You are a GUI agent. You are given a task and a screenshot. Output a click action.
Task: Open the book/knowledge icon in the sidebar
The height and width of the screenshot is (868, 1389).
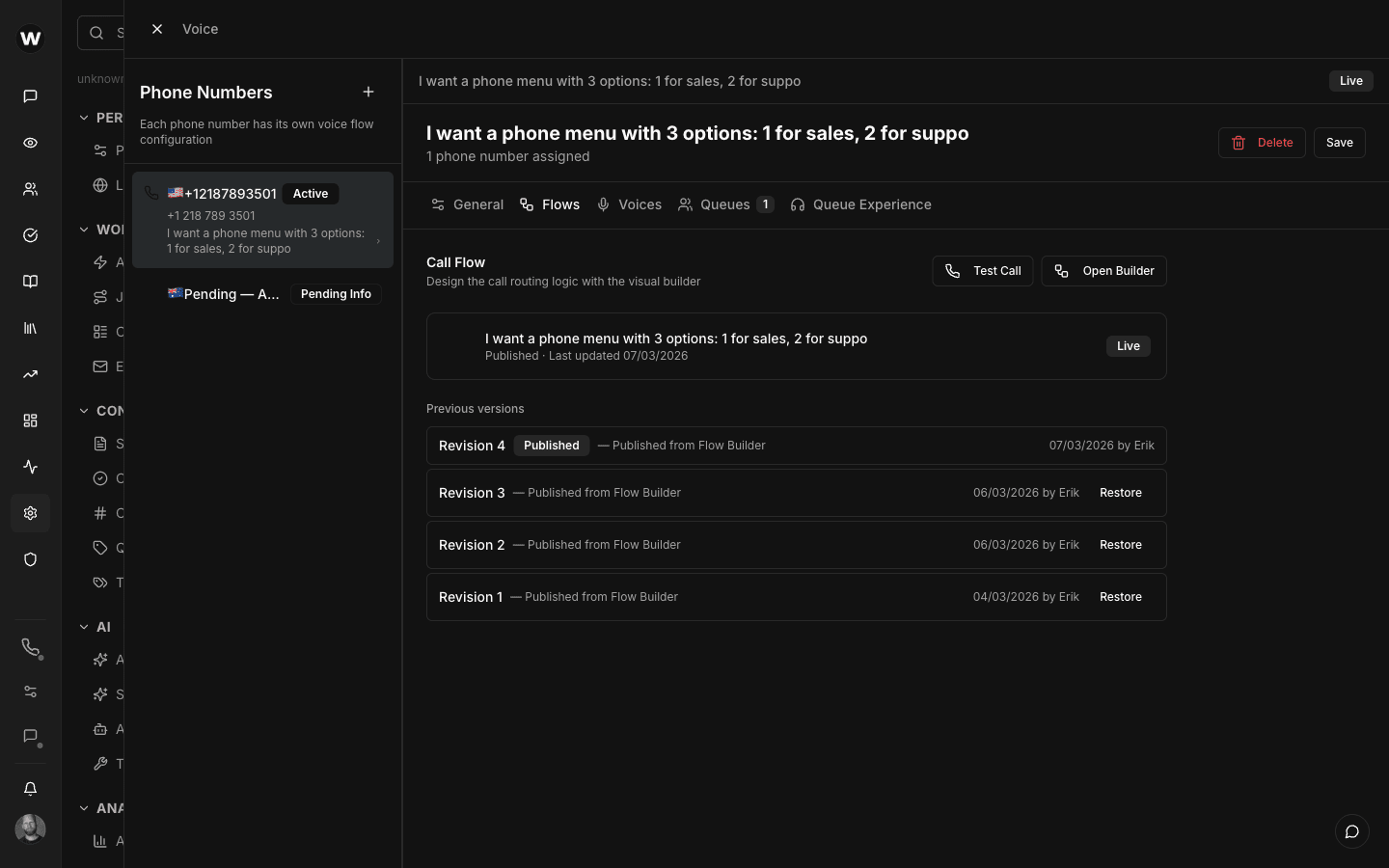click(x=30, y=281)
